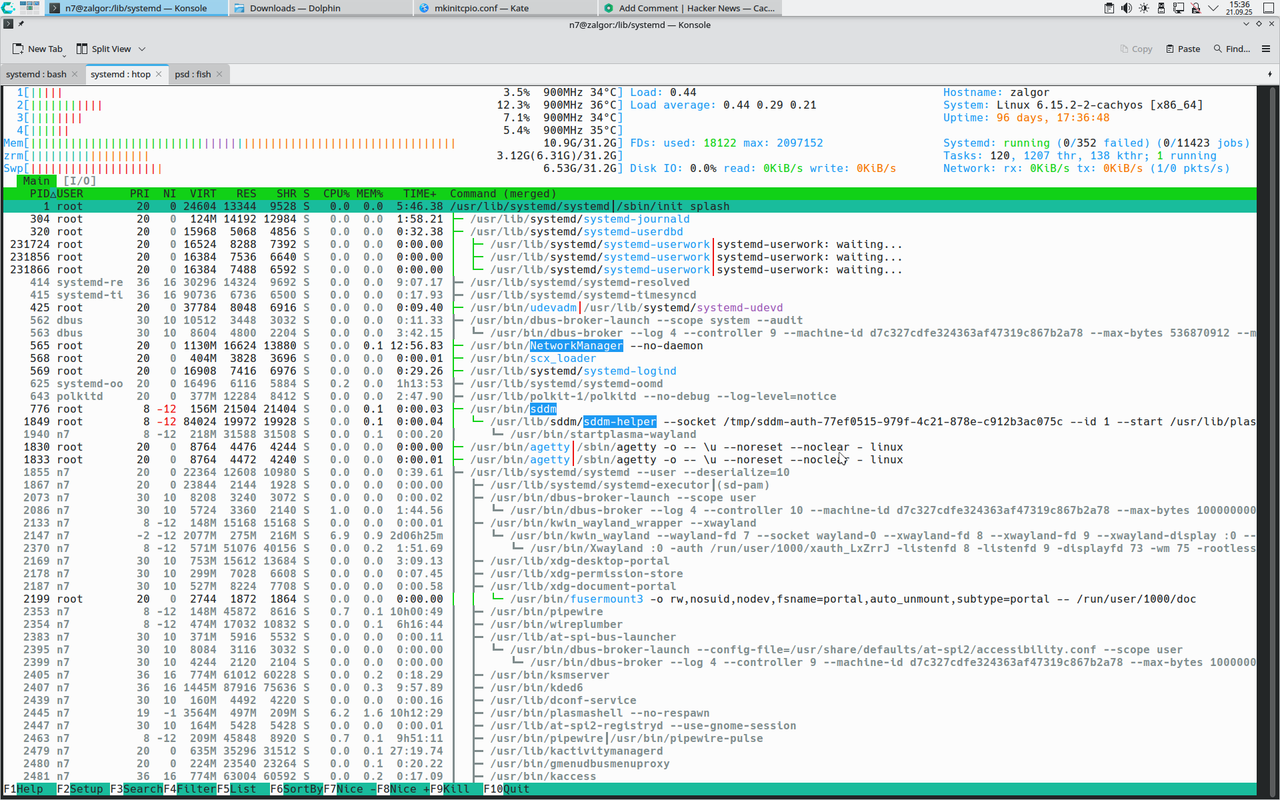
Task: Click the clock showing 15:36
Action: click(1241, 7)
